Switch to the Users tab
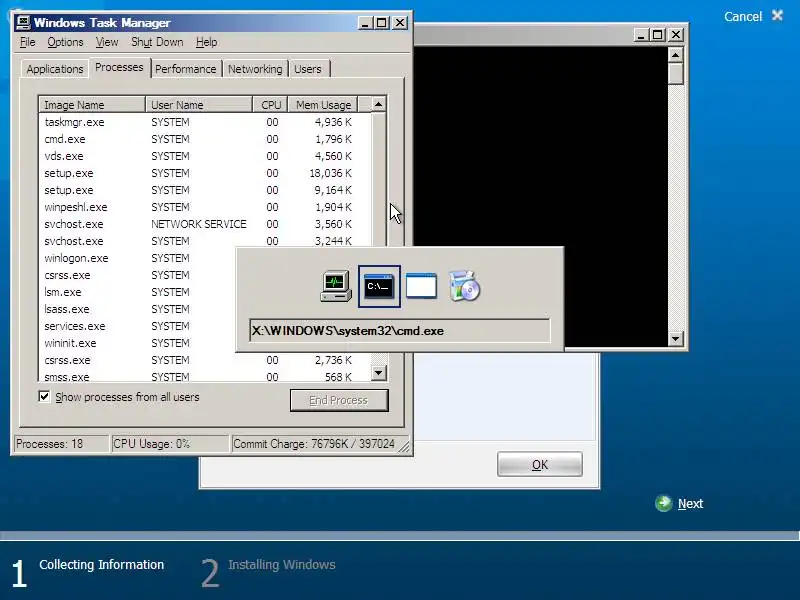The height and width of the screenshot is (600, 800). [308, 69]
